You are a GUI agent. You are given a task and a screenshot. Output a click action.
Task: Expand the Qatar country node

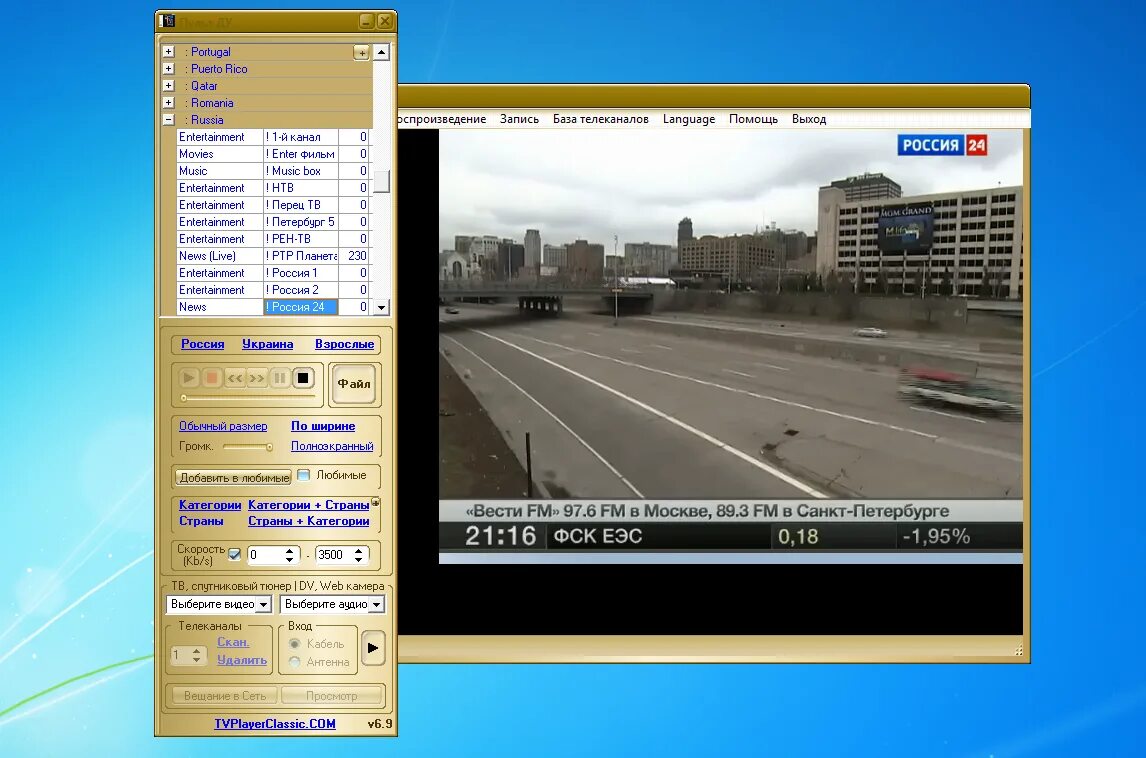168,86
